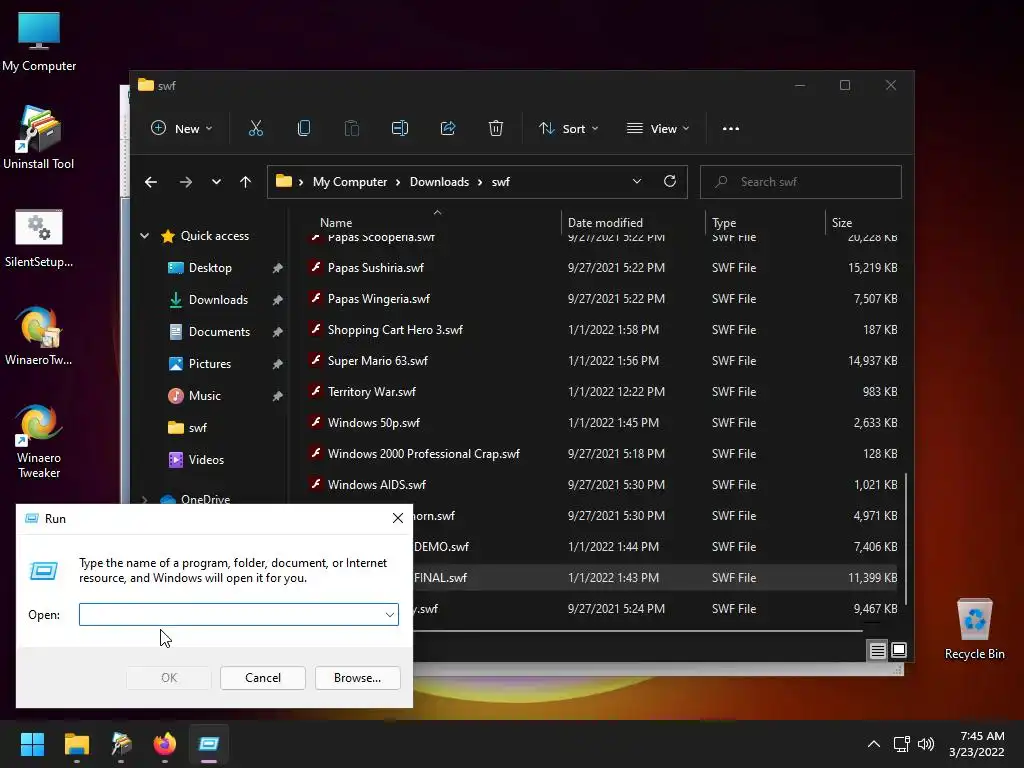This screenshot has height=768, width=1024.
Task: Open Winaero Tweaker desktop shortcut
Action: point(39,442)
